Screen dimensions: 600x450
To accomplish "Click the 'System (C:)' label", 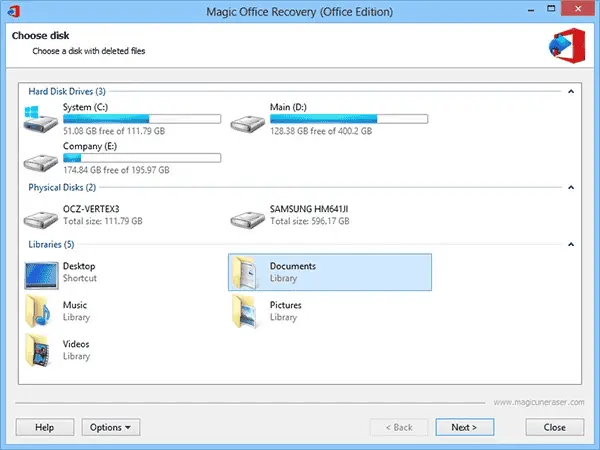I will coord(85,107).
